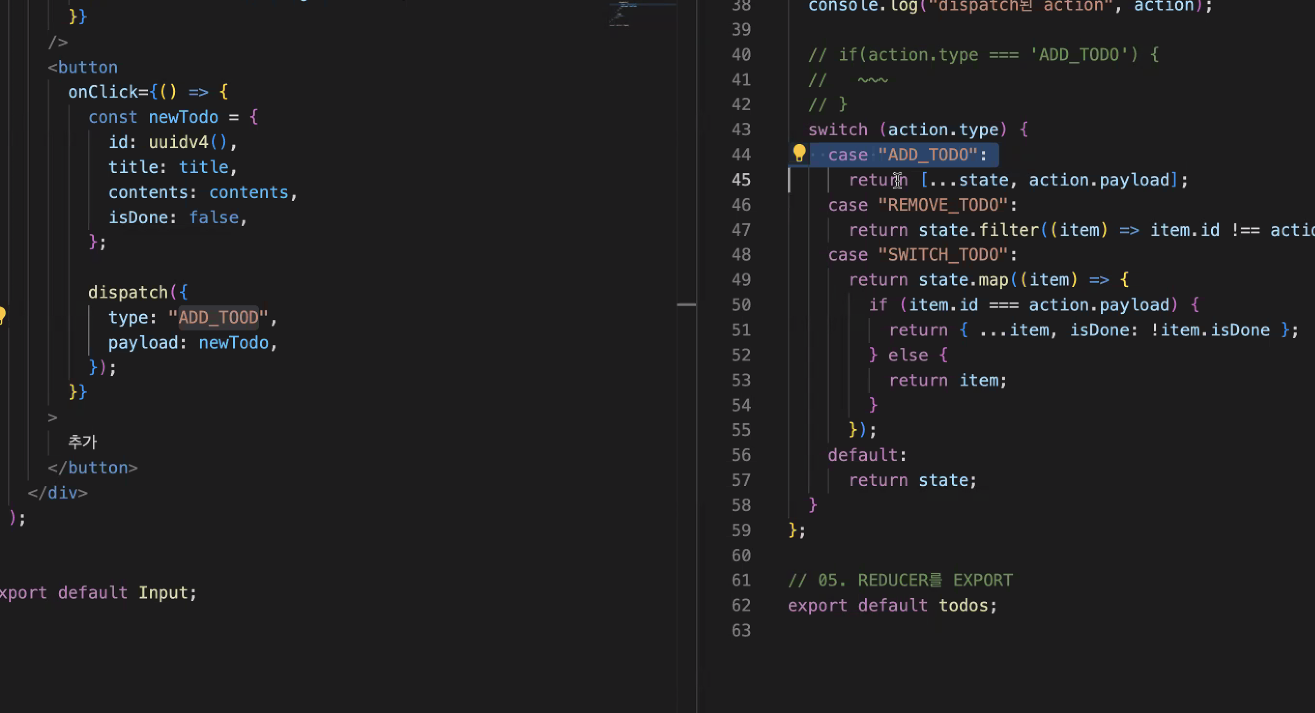Click the Korean button label 추가

pyautogui.click(x=82, y=442)
